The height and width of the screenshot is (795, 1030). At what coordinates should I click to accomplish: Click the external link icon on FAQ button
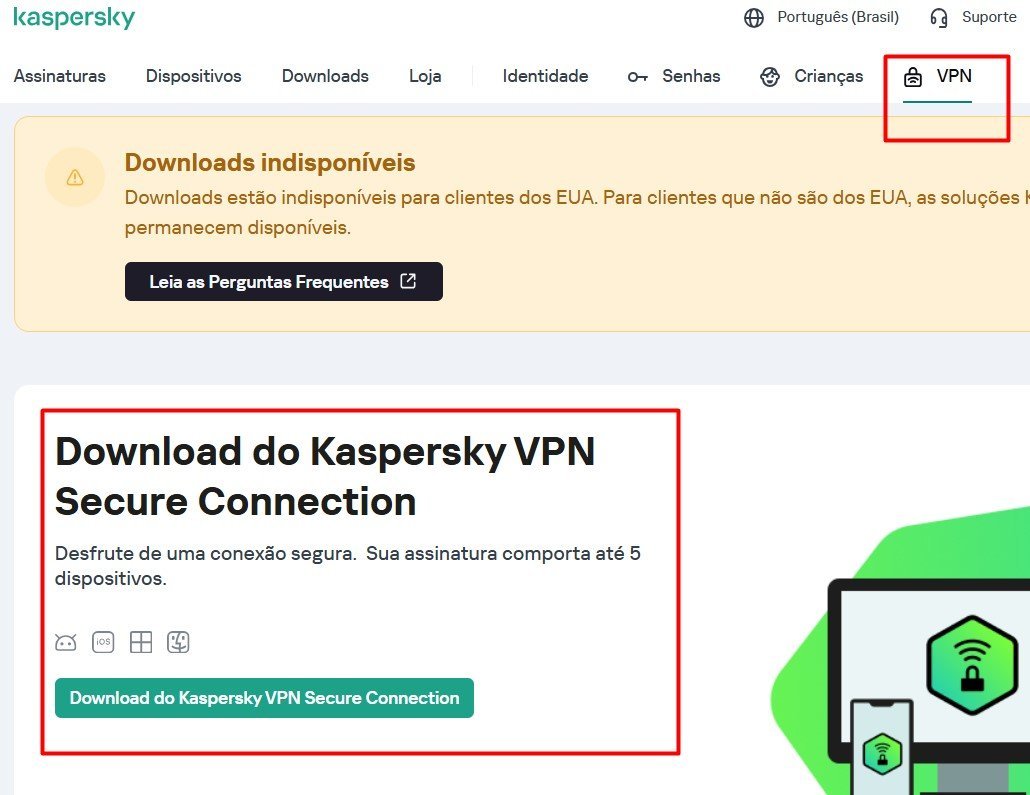pyautogui.click(x=408, y=281)
